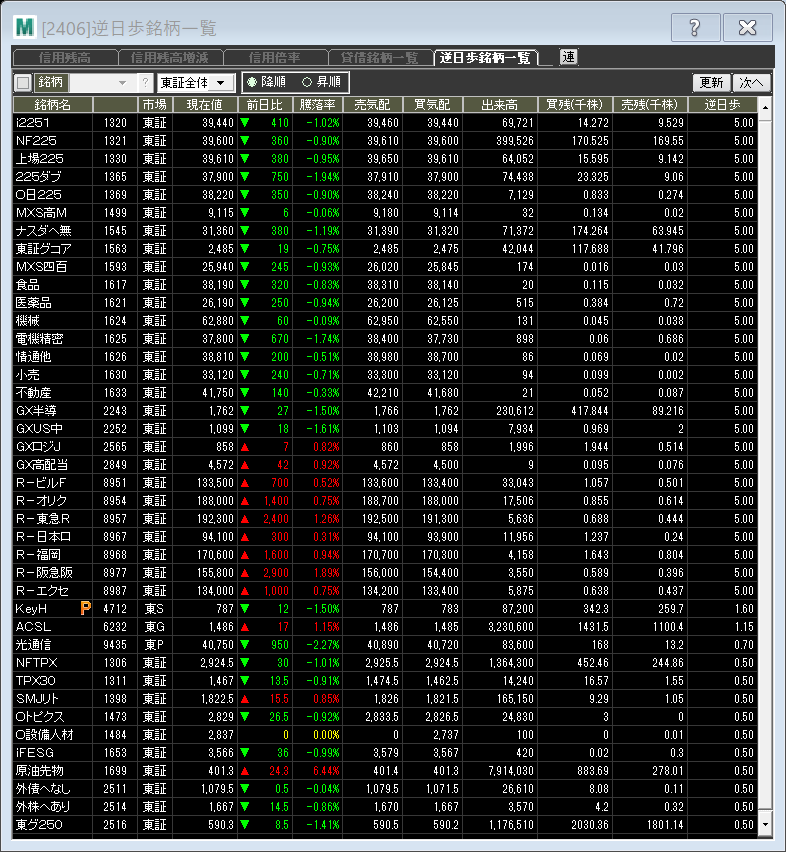Select the 上場225 row name
786x852 pixels.
coord(40,159)
